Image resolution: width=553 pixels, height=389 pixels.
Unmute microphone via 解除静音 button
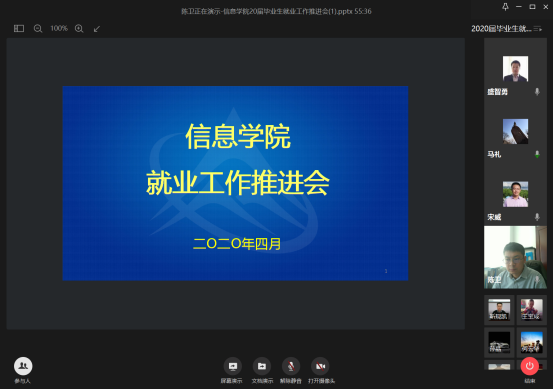(x=291, y=366)
